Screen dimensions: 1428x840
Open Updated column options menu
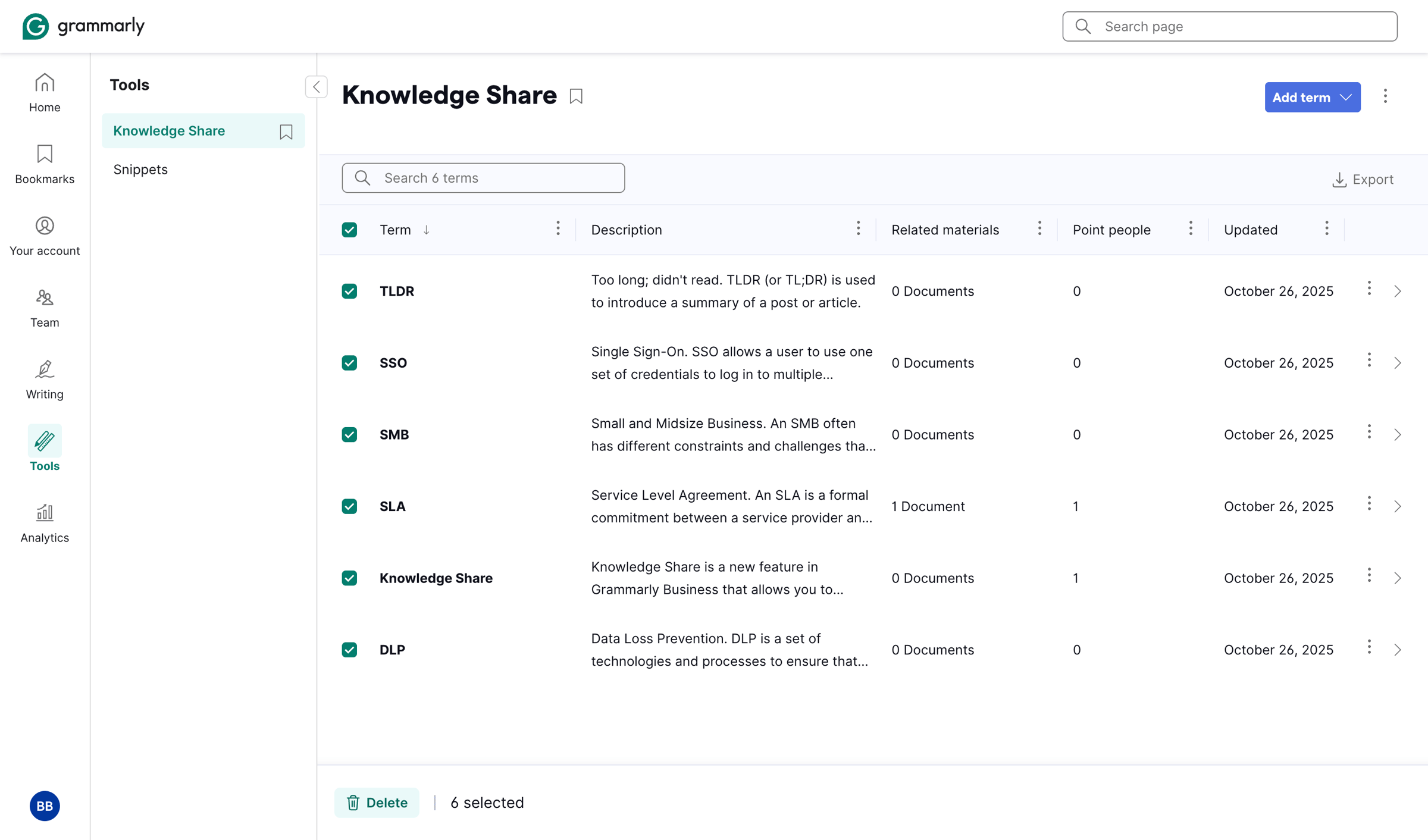tap(1327, 229)
